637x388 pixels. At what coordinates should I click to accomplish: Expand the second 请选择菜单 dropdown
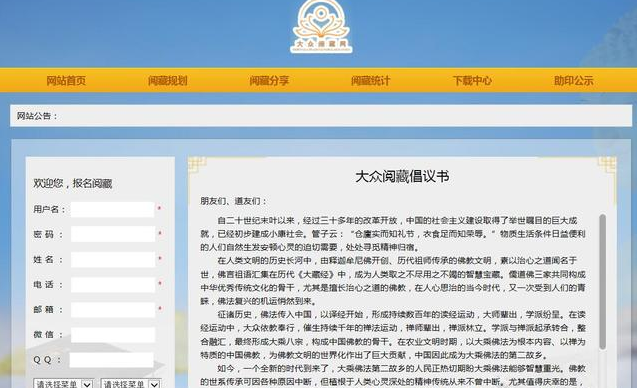coord(131,384)
